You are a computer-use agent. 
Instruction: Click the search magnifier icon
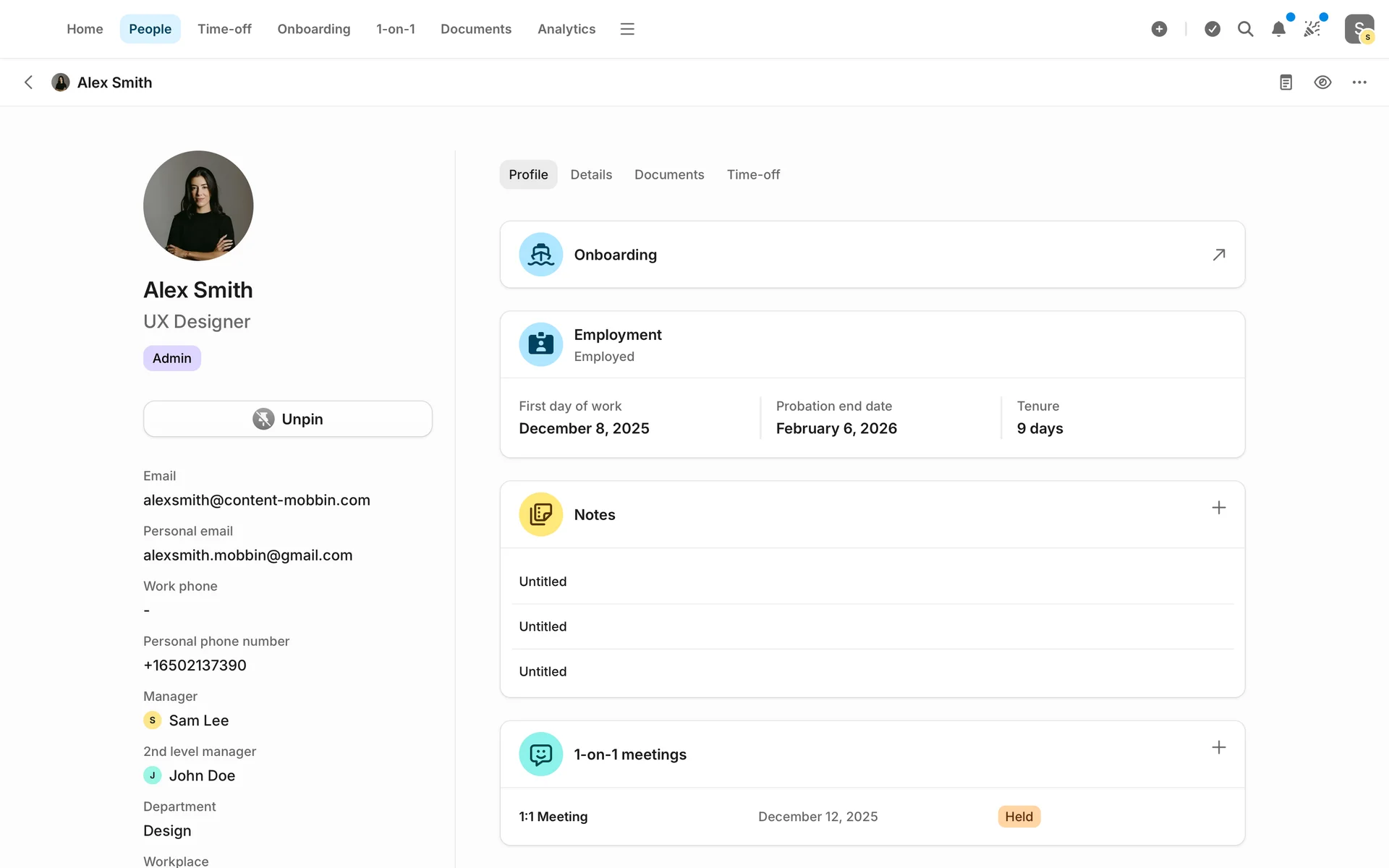tap(1245, 29)
